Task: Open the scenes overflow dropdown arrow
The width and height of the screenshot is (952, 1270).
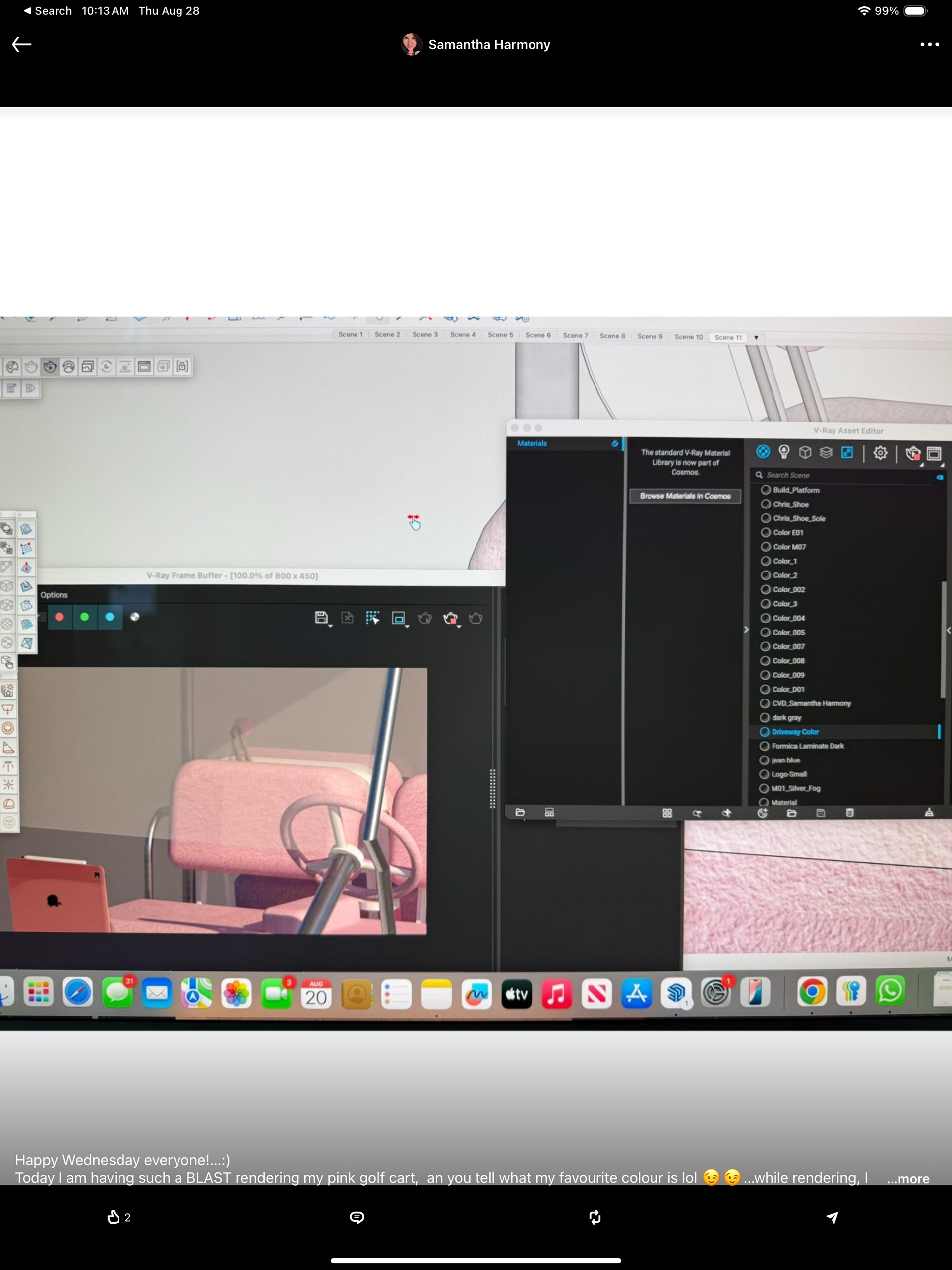Action: pyautogui.click(x=756, y=338)
